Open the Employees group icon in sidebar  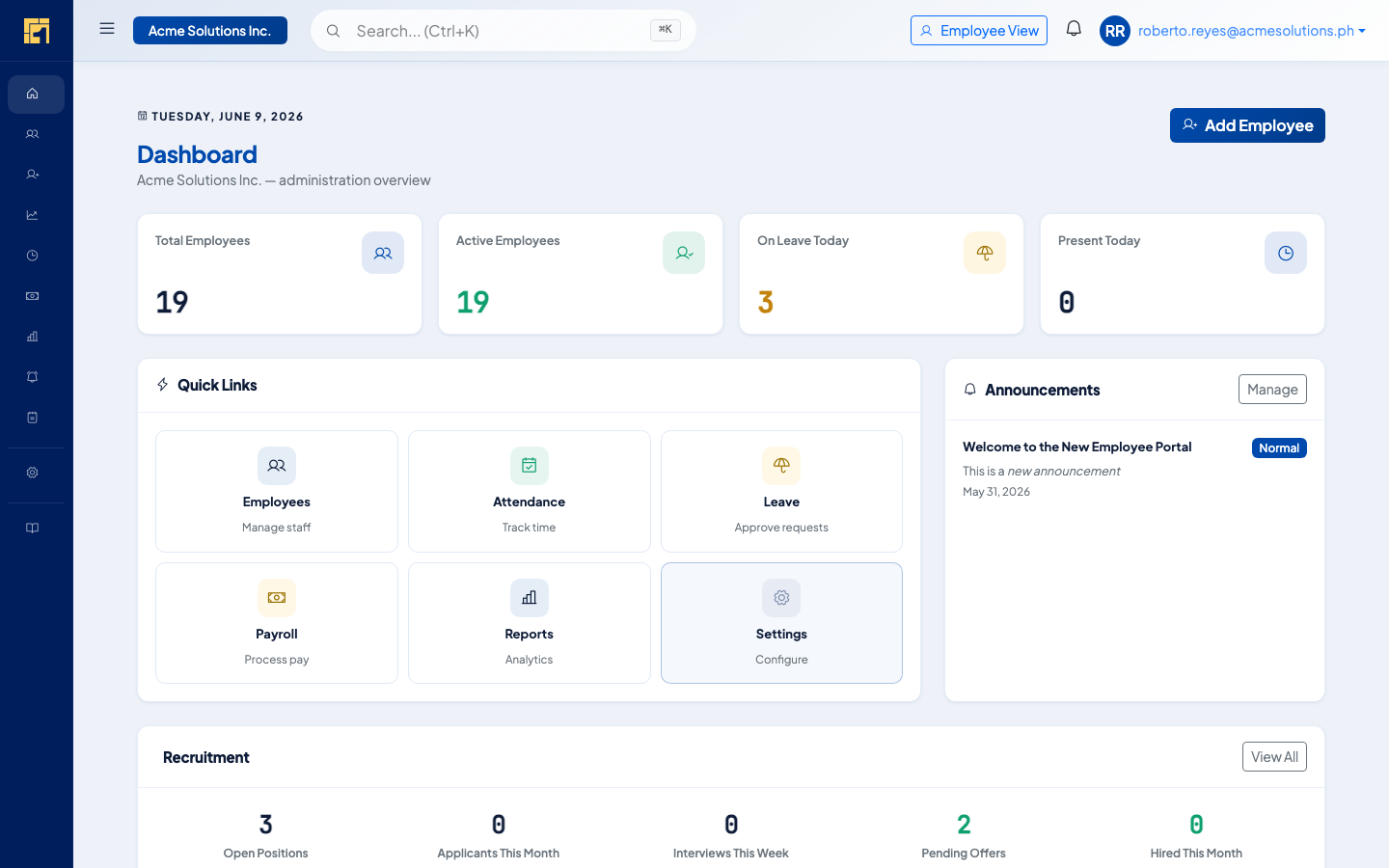click(x=33, y=135)
